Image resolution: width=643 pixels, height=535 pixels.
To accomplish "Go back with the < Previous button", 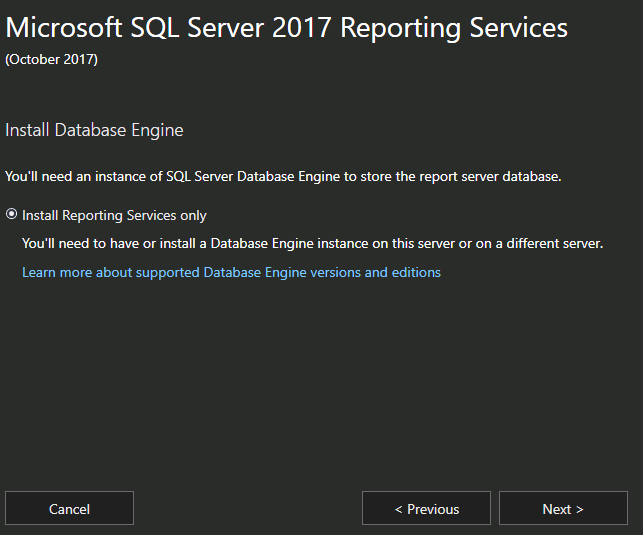I will coord(426,508).
